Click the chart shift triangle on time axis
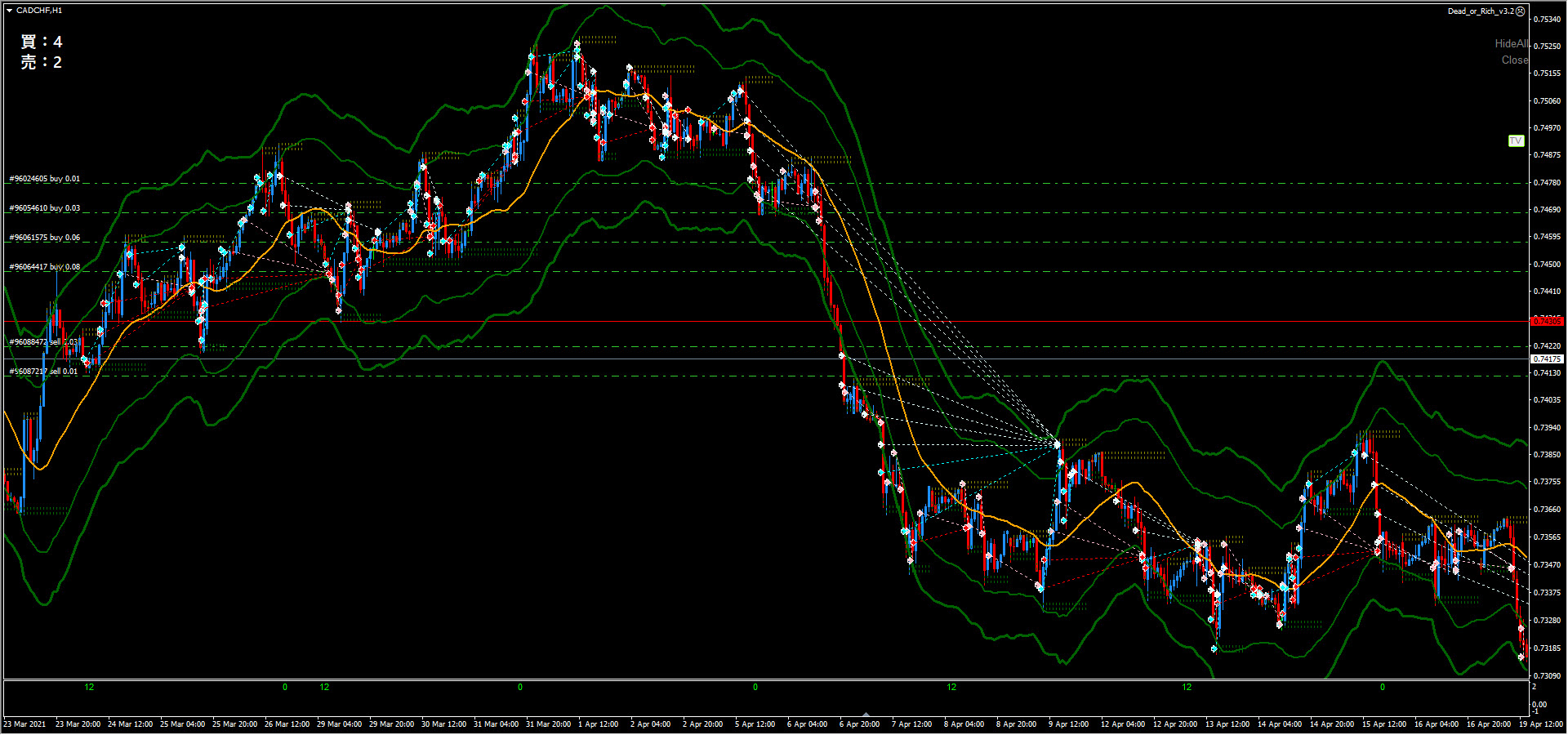The width and height of the screenshot is (1568, 735). coord(866,714)
